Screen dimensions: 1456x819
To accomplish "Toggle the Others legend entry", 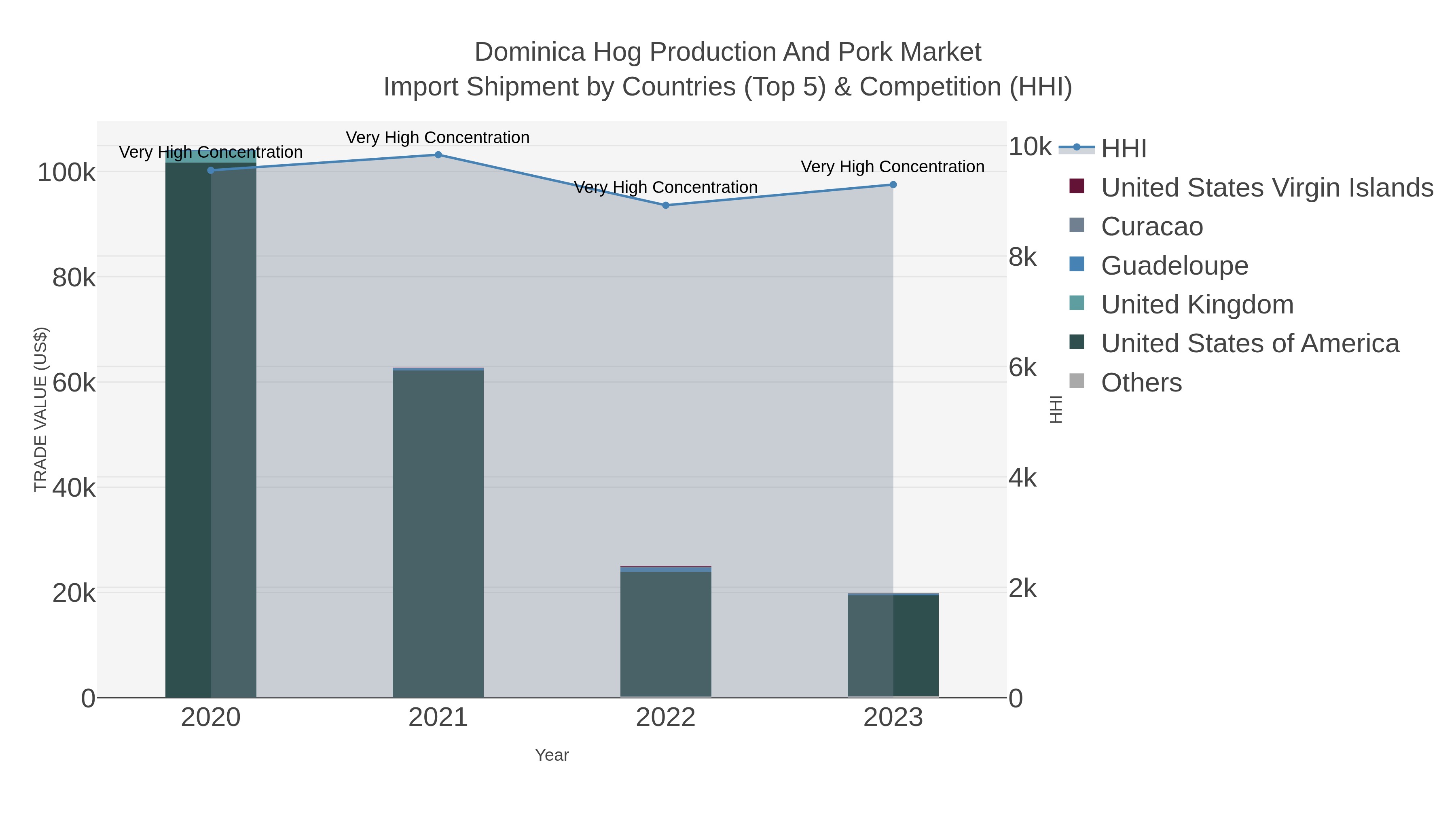I will 1125,382.
